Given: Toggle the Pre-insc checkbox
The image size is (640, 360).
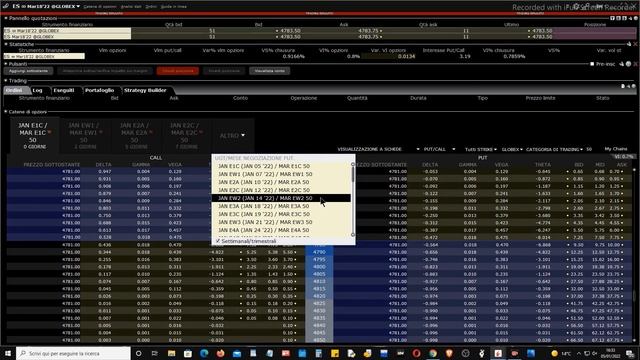Looking at the screenshot, I should tap(592, 64).
